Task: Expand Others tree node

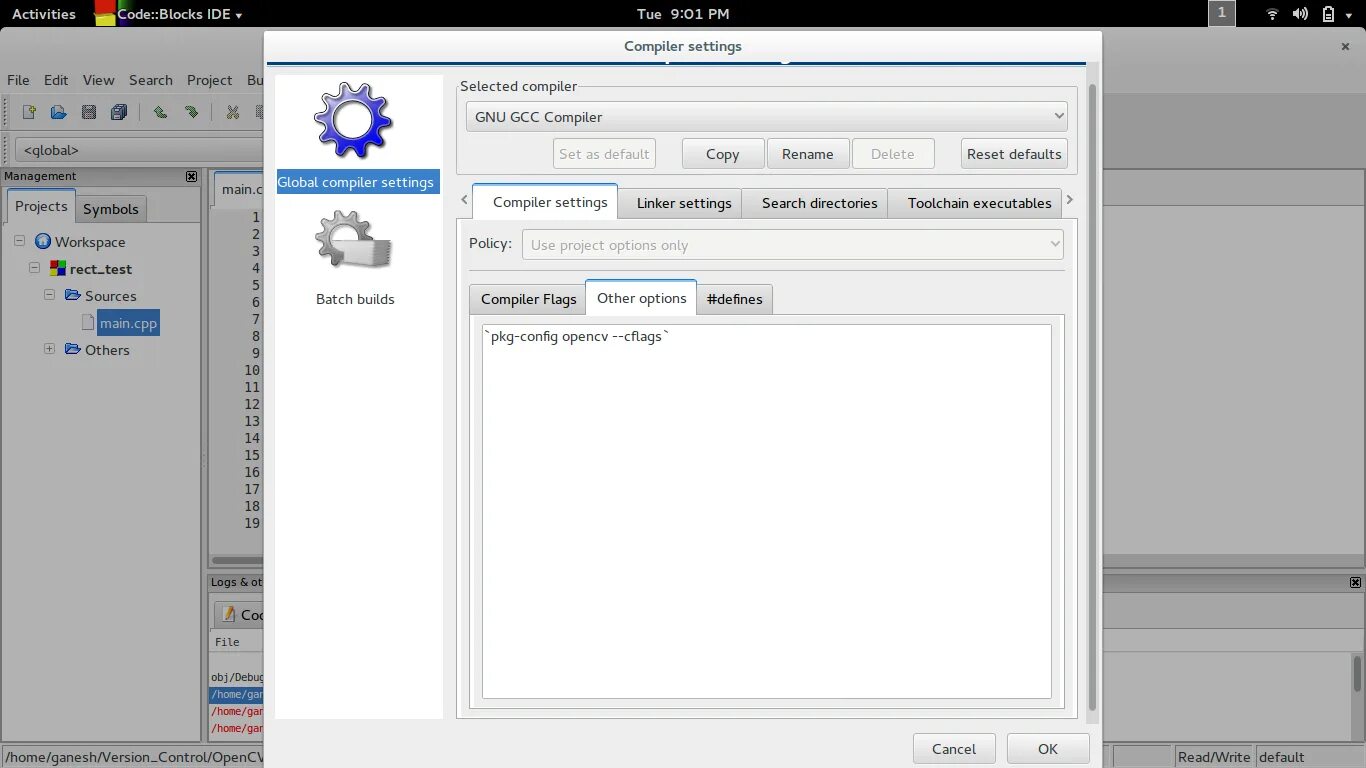Action: tap(49, 349)
